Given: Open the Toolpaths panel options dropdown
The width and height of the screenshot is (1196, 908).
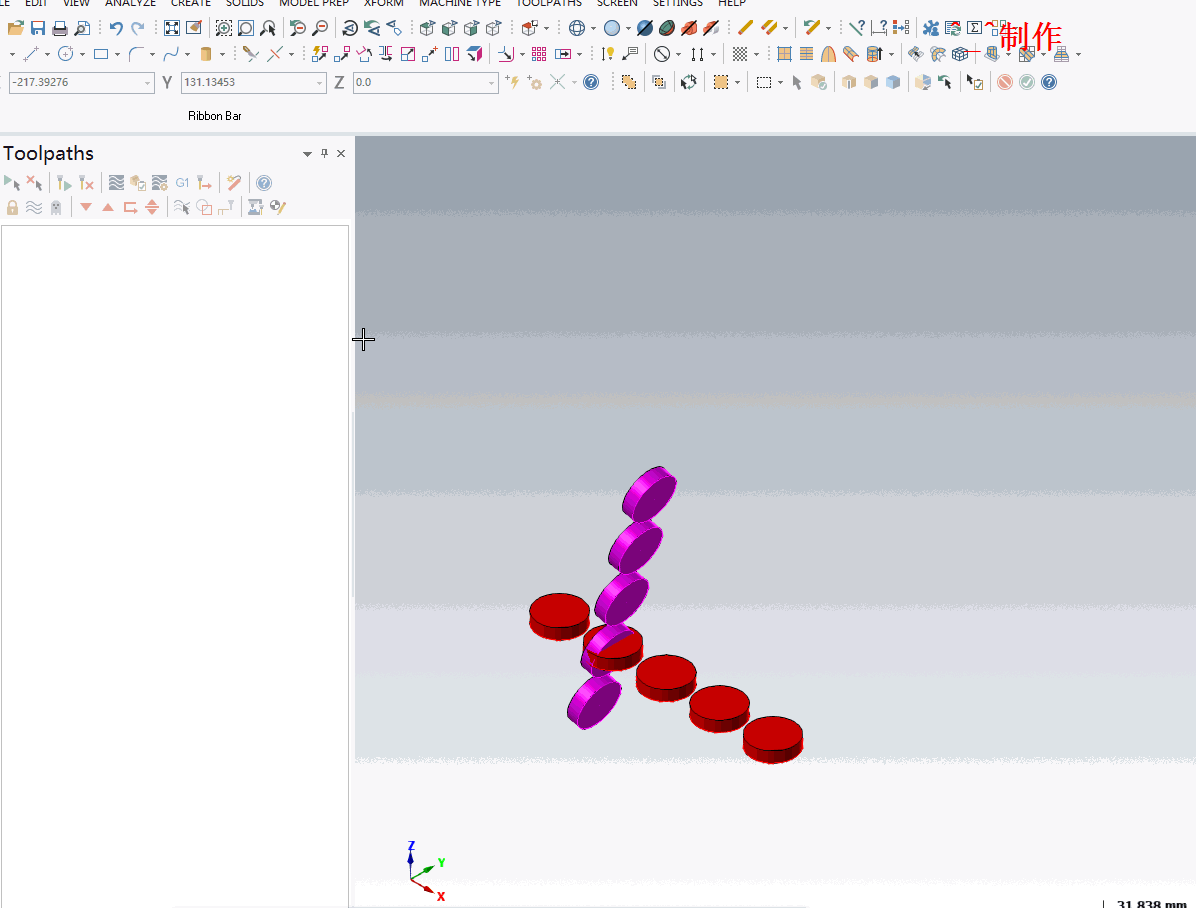Looking at the screenshot, I should (307, 154).
